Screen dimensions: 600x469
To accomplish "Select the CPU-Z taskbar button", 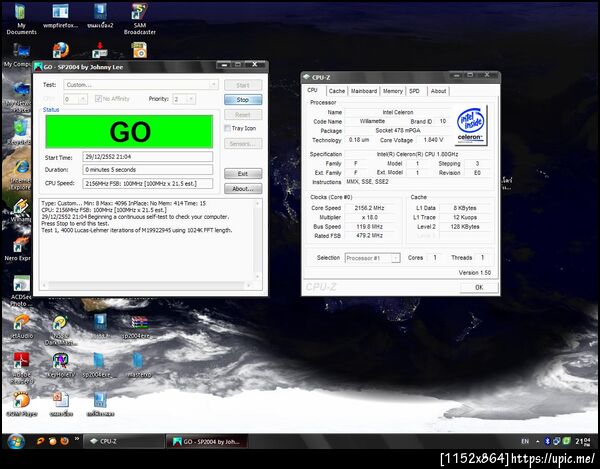I will click(124, 441).
